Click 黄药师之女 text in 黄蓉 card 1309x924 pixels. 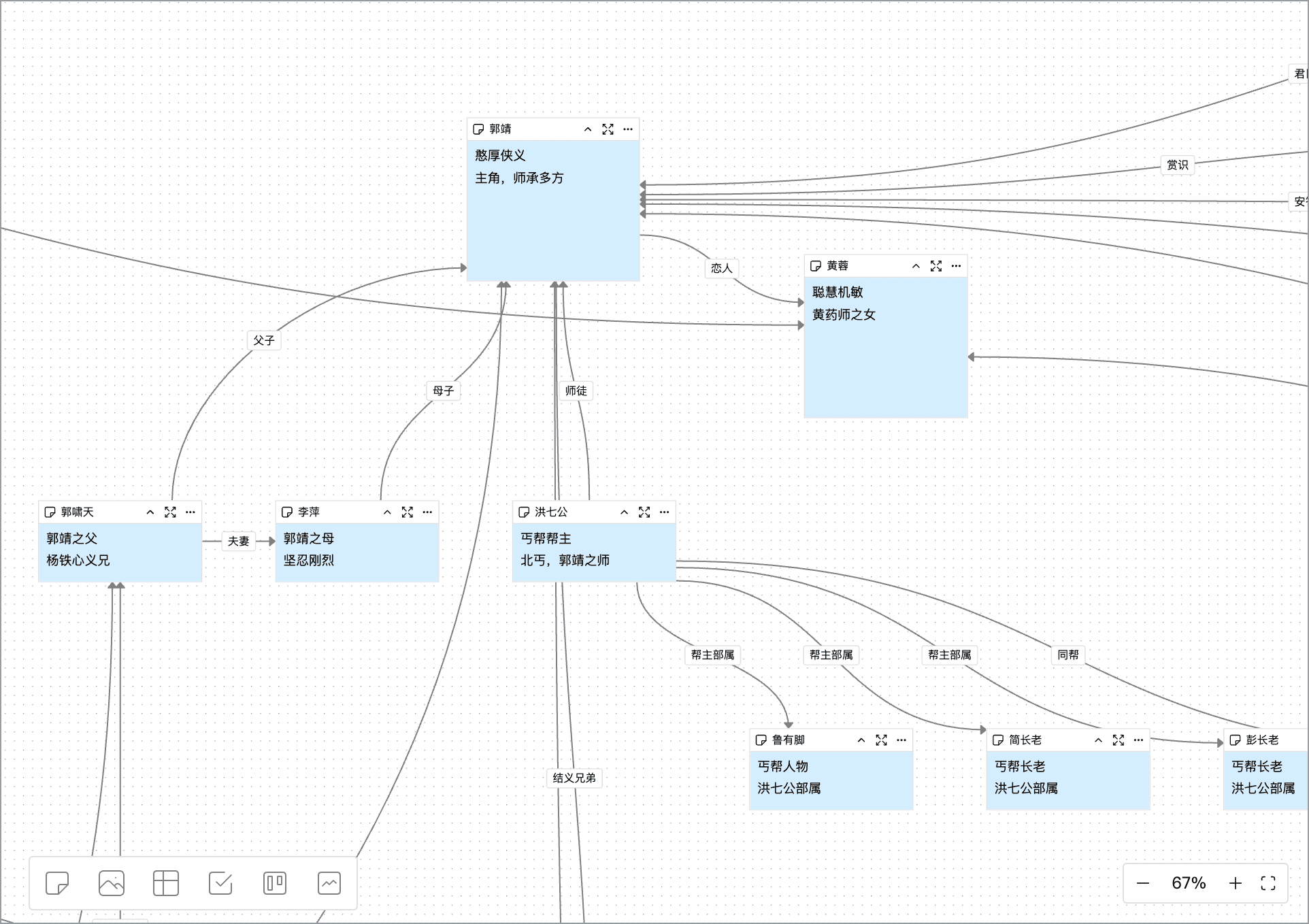[x=844, y=315]
